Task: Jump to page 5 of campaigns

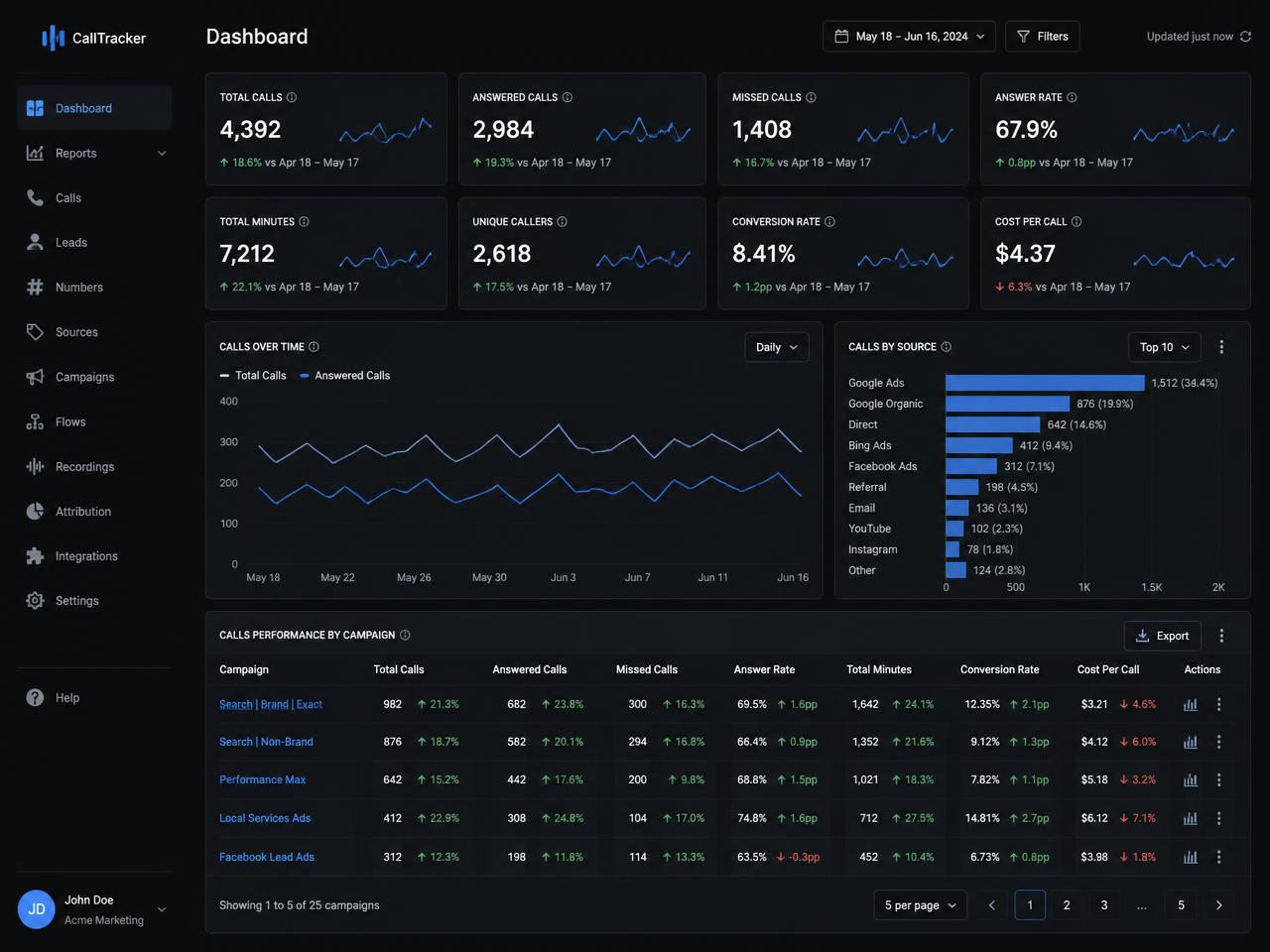Action: click(x=1181, y=905)
